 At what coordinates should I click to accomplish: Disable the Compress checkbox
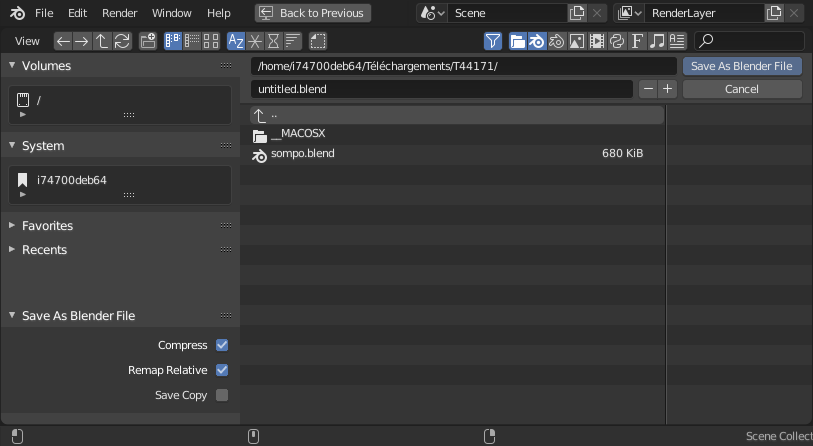(x=222, y=345)
